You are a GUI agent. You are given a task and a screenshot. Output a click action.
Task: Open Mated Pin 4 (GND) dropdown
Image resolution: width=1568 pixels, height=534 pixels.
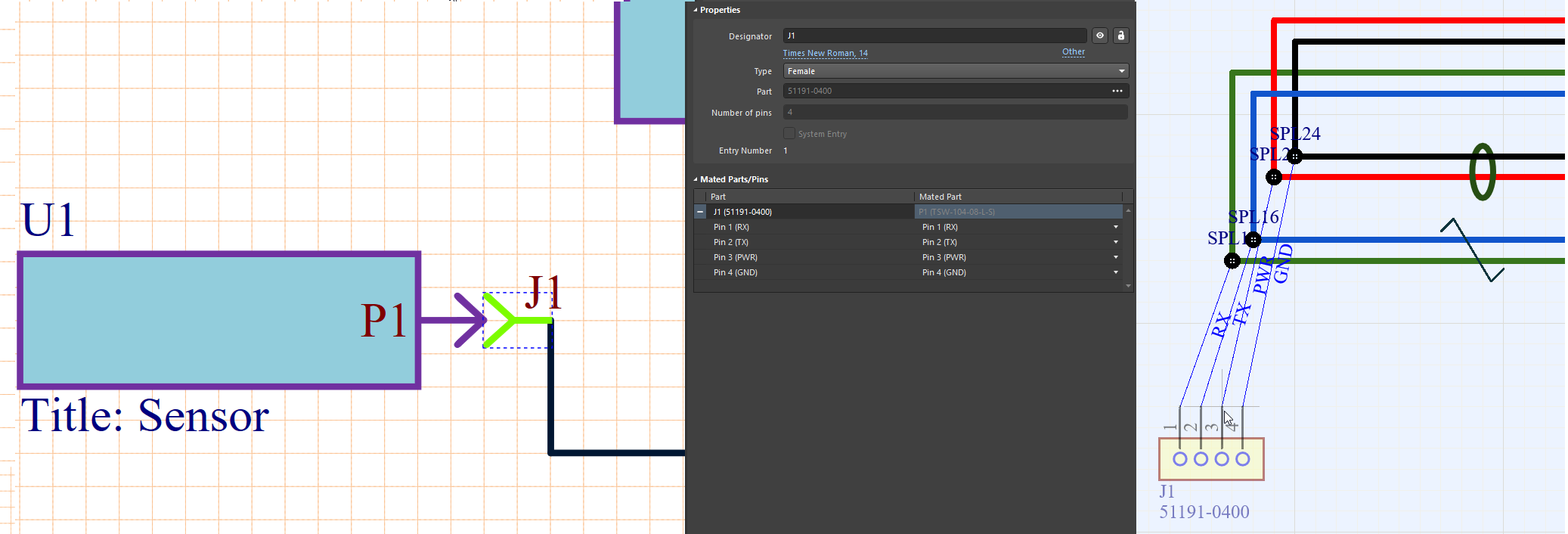[x=1115, y=272]
